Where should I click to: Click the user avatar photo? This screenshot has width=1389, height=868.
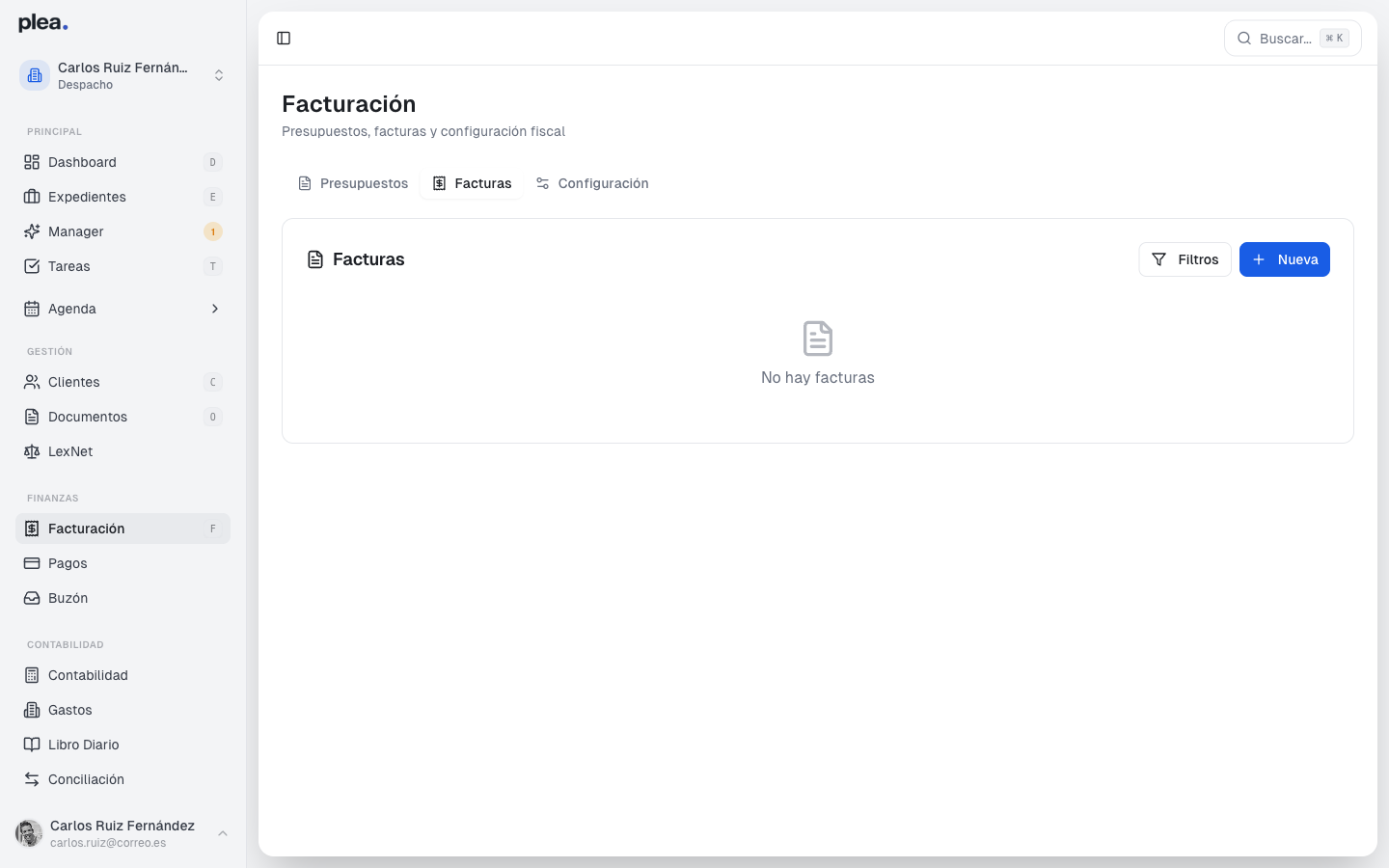29,833
